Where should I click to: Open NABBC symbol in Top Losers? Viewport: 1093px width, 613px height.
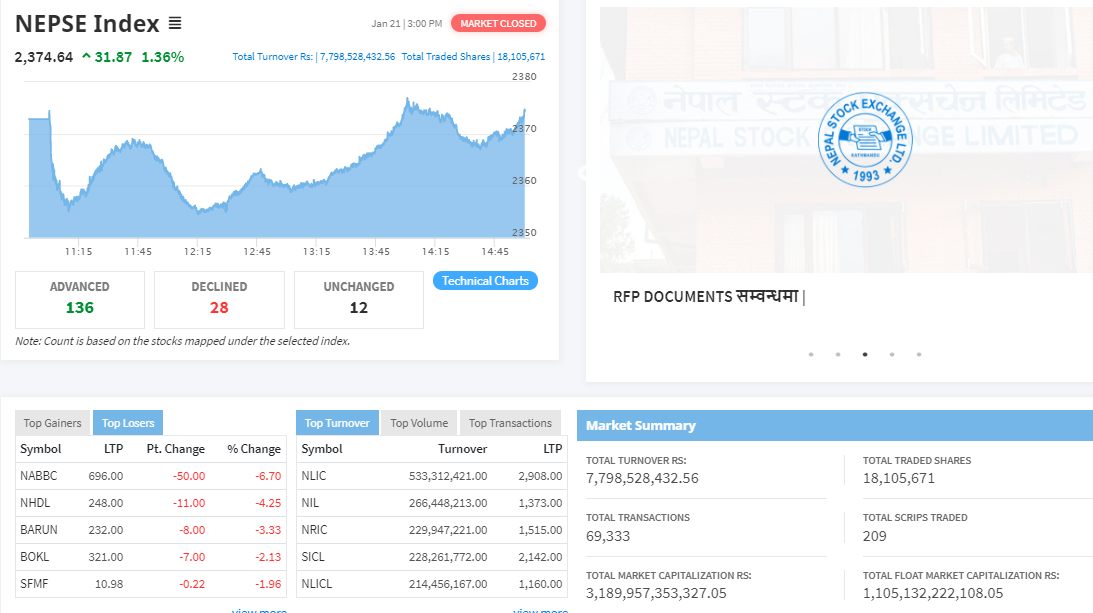(38, 476)
